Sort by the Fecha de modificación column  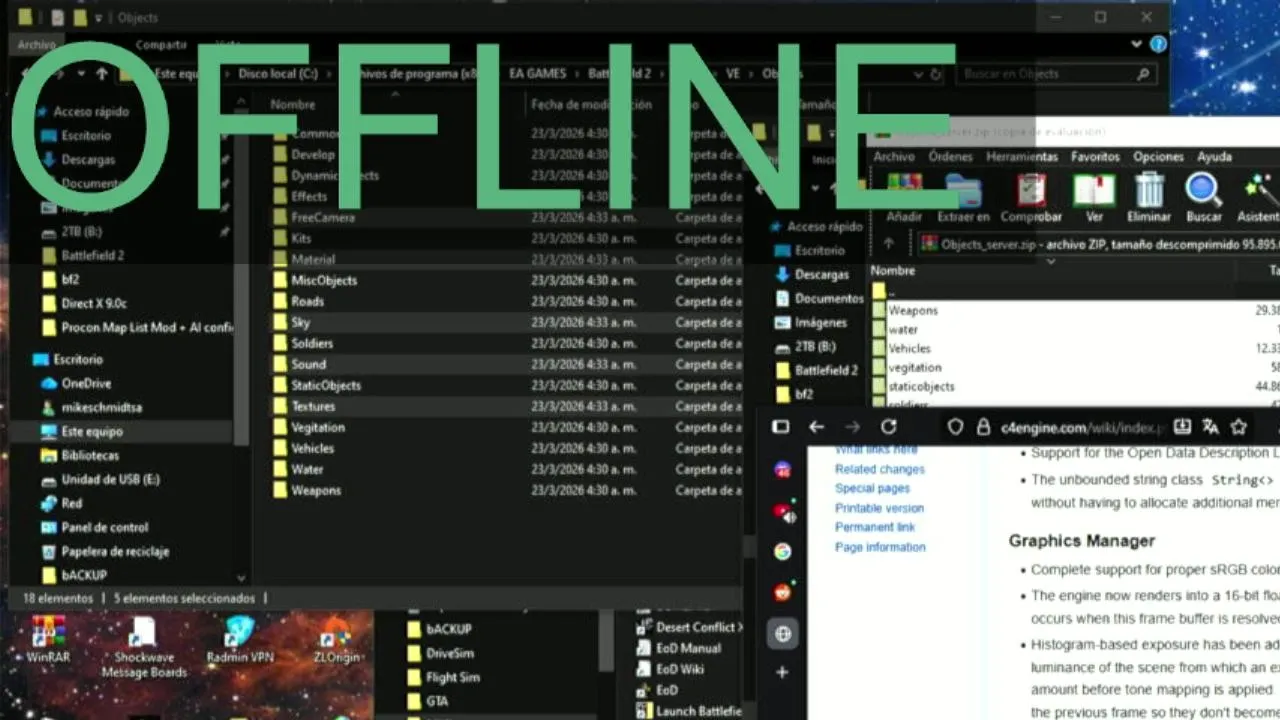click(591, 104)
